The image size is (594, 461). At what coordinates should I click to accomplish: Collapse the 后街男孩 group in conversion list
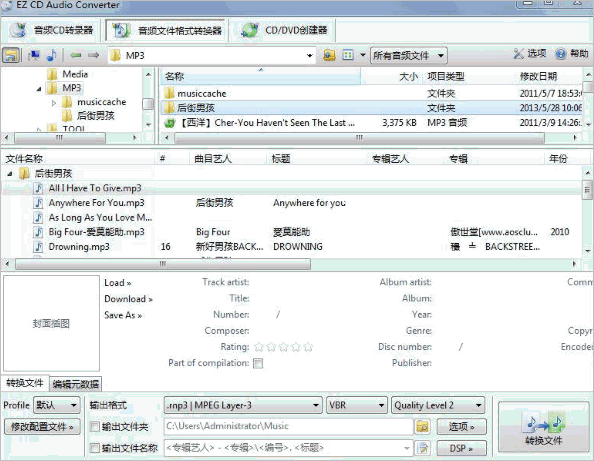(x=10, y=174)
